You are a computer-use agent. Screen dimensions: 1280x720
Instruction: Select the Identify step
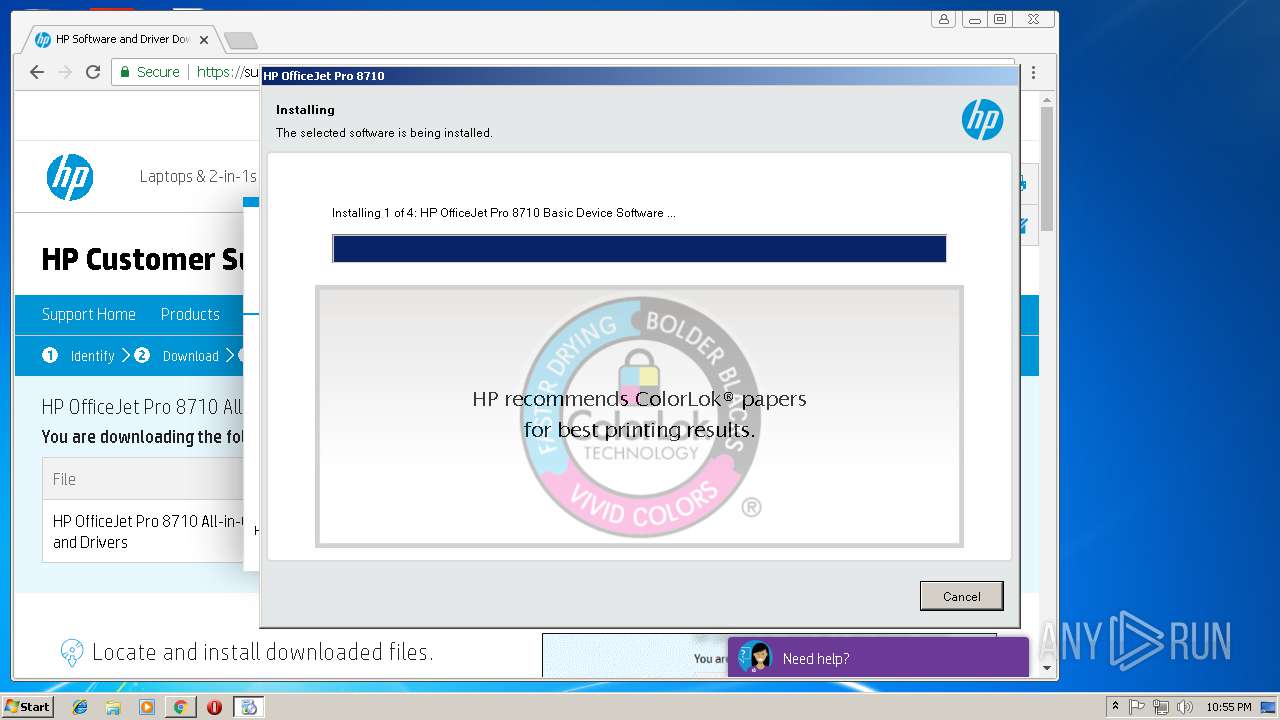79,356
